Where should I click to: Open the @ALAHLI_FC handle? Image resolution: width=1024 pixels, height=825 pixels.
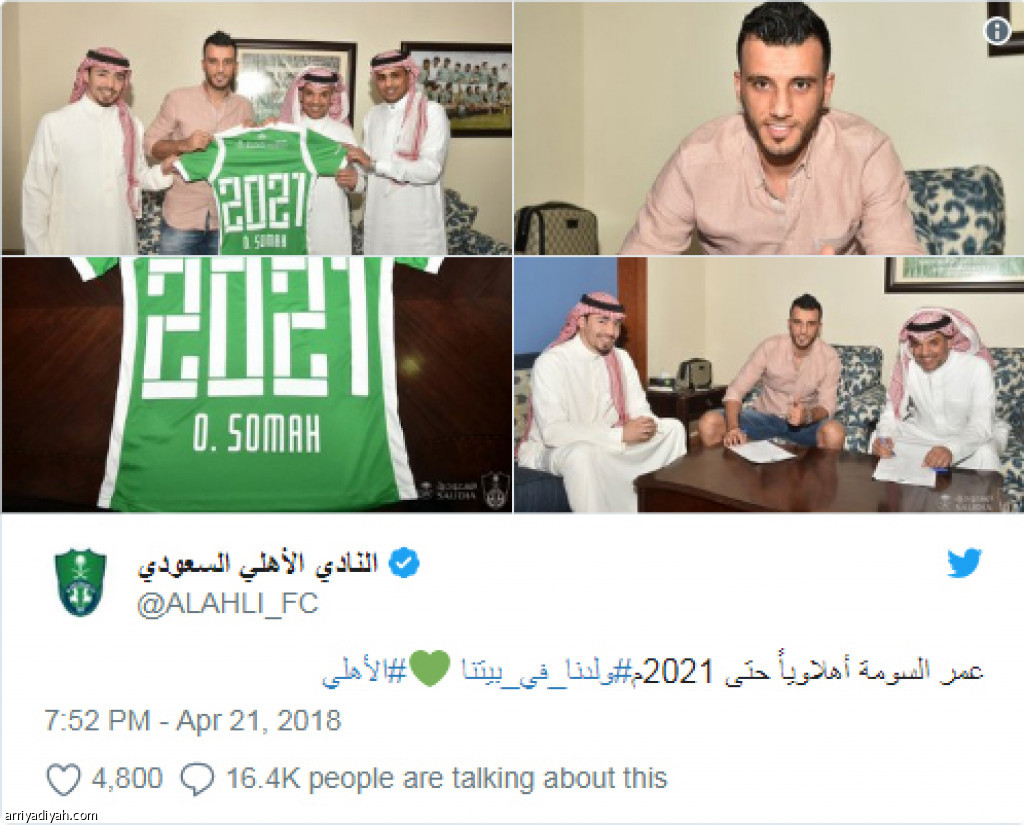[x=227, y=604]
